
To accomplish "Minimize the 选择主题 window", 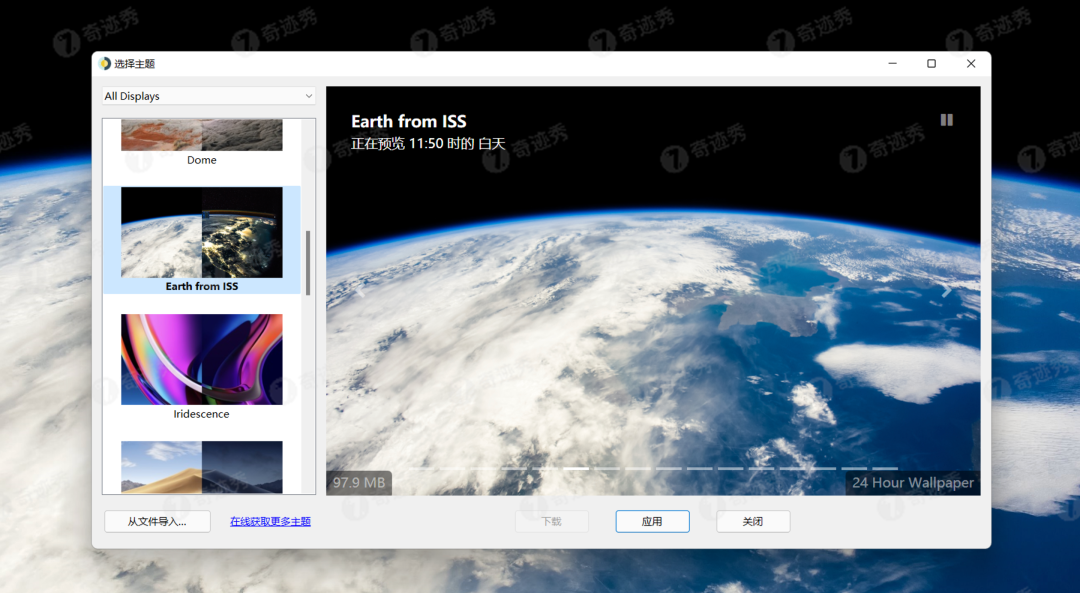I will (893, 63).
